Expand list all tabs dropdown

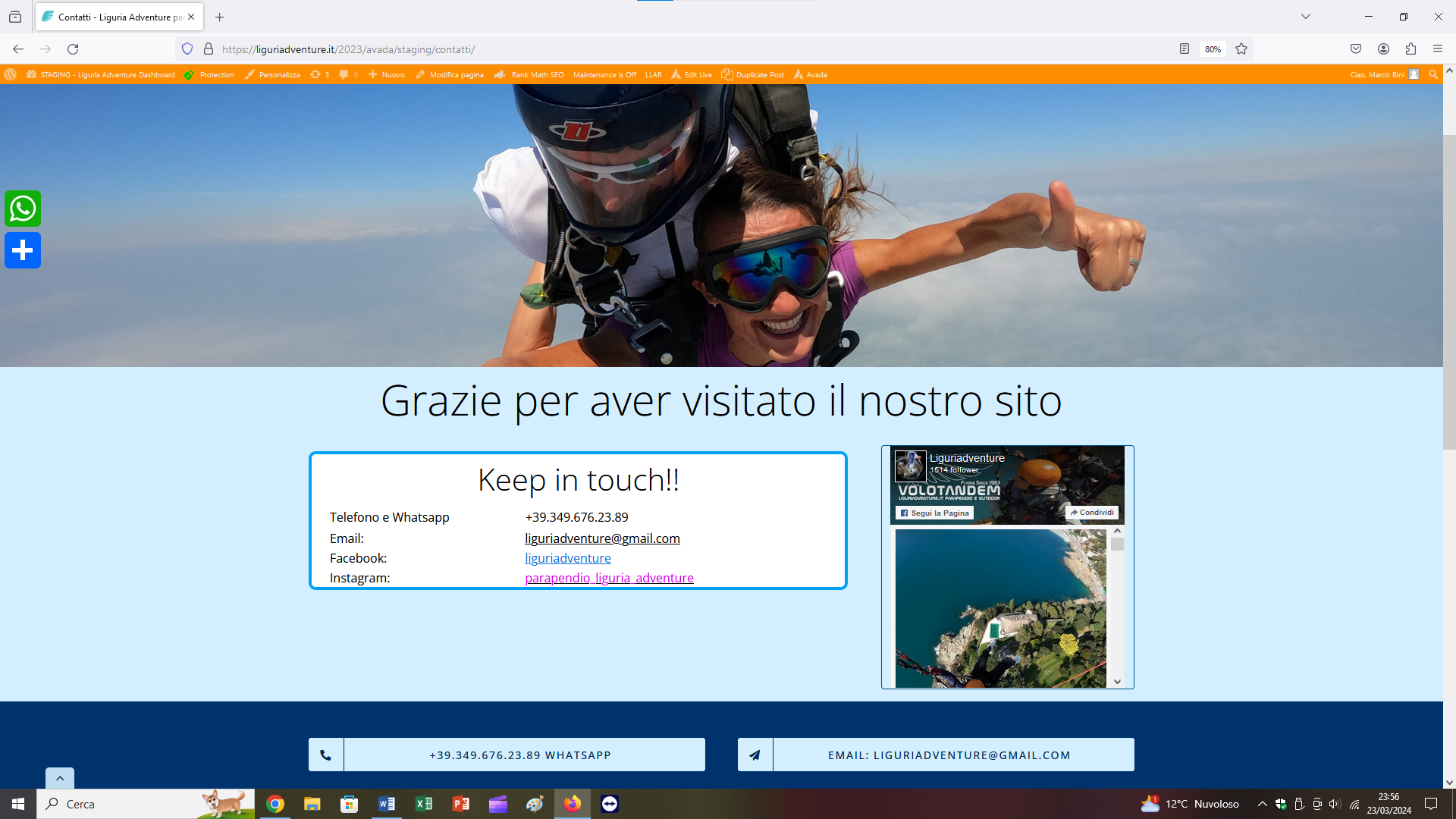(1306, 17)
